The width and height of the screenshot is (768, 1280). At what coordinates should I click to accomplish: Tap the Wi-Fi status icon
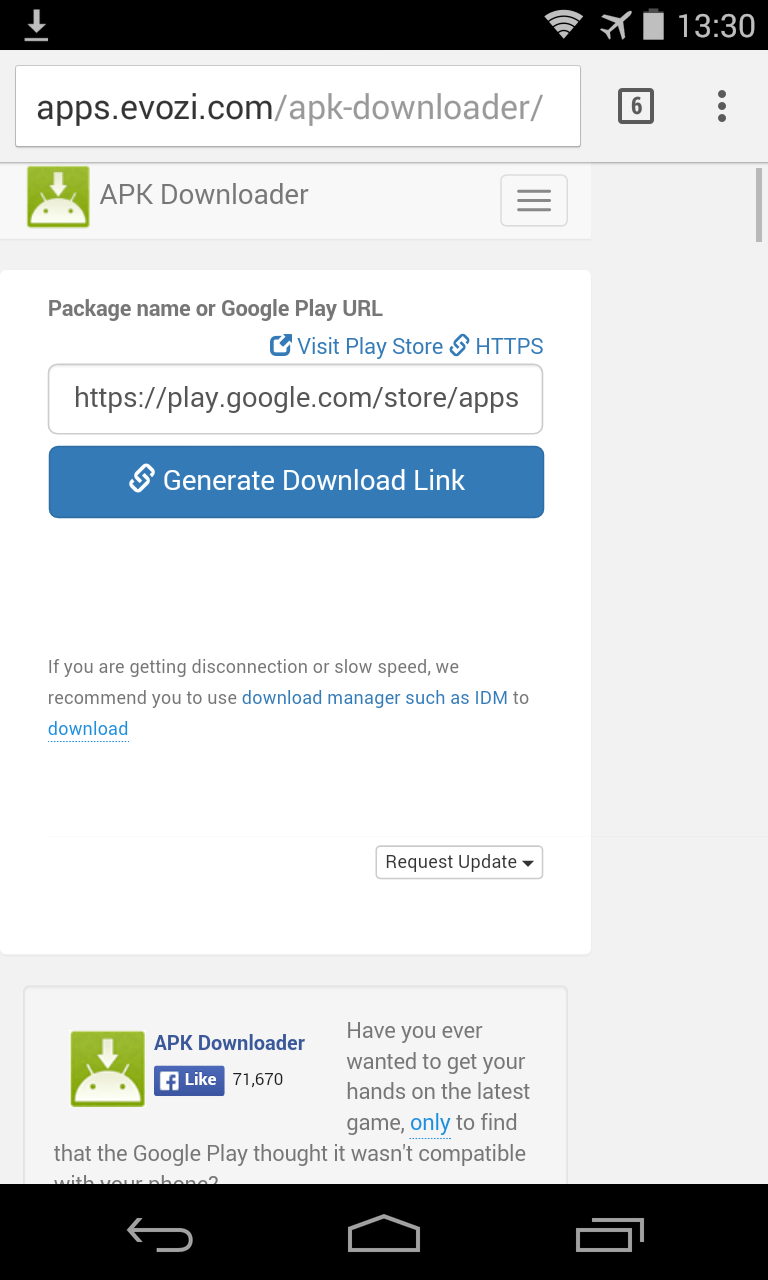coord(564,25)
